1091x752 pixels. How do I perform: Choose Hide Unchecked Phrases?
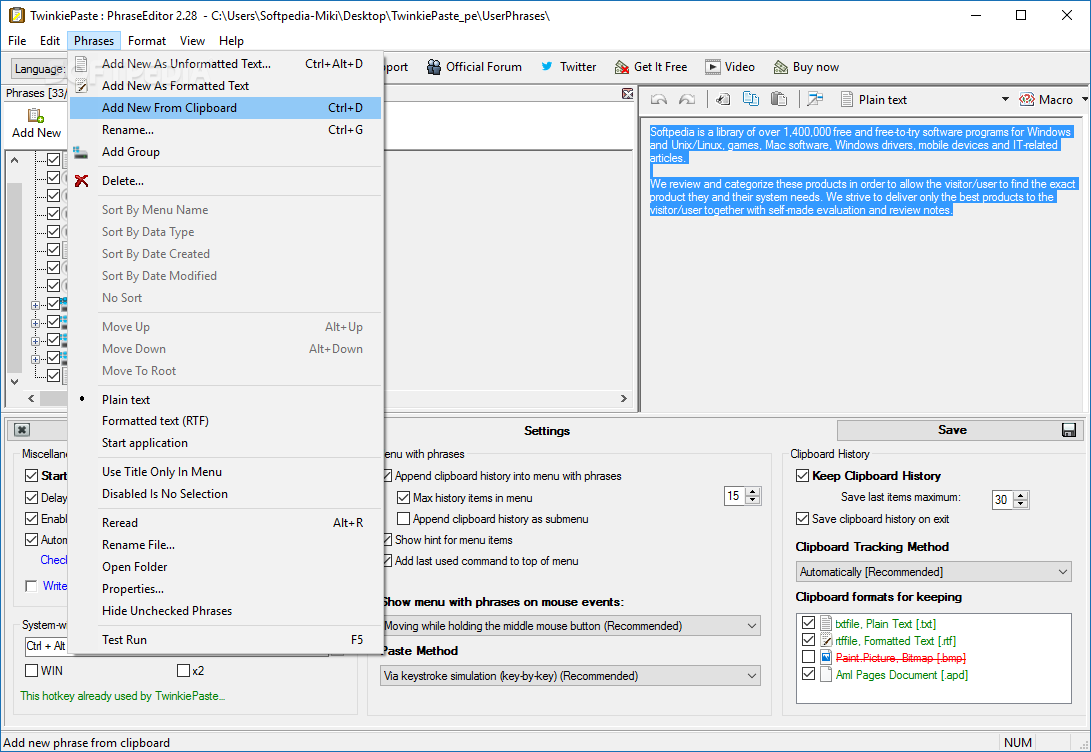(x=225, y=611)
